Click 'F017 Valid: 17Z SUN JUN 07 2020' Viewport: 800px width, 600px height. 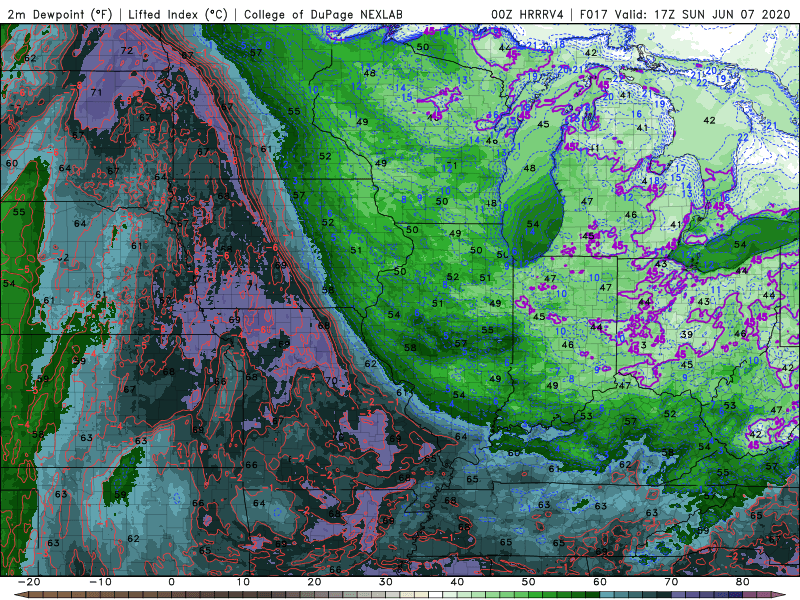click(x=685, y=14)
